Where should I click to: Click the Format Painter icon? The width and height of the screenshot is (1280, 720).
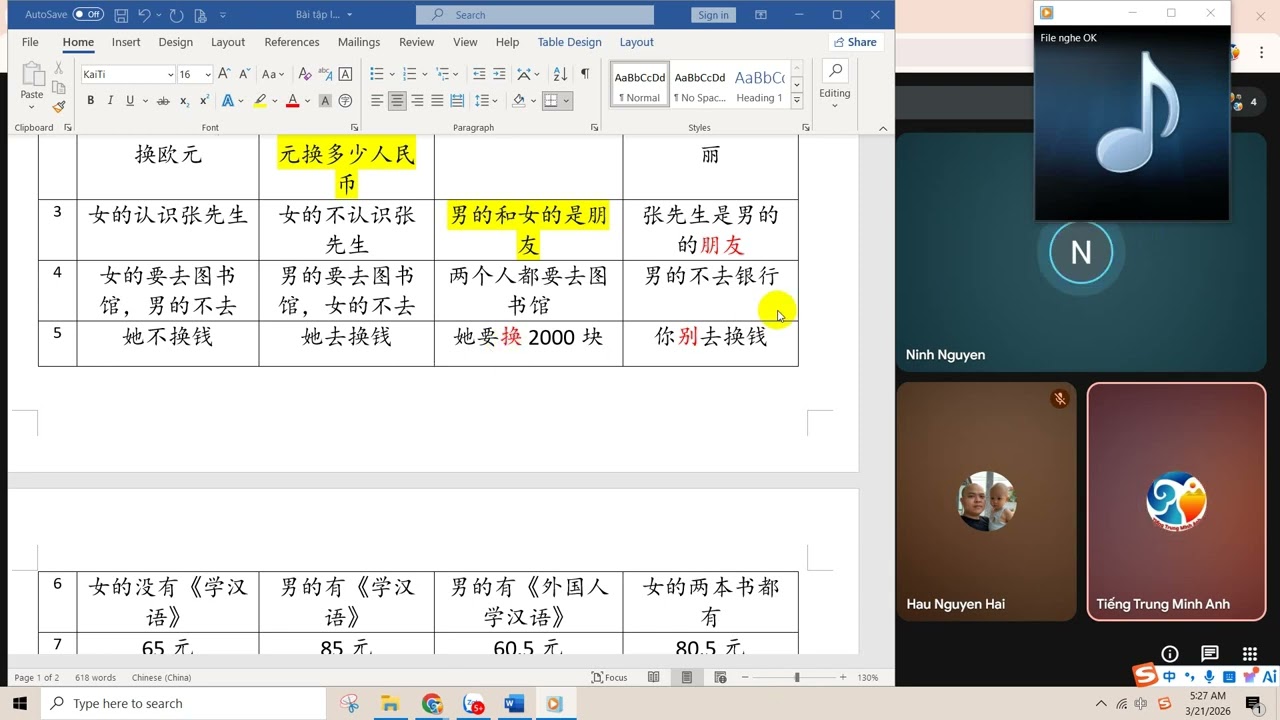coord(59,106)
